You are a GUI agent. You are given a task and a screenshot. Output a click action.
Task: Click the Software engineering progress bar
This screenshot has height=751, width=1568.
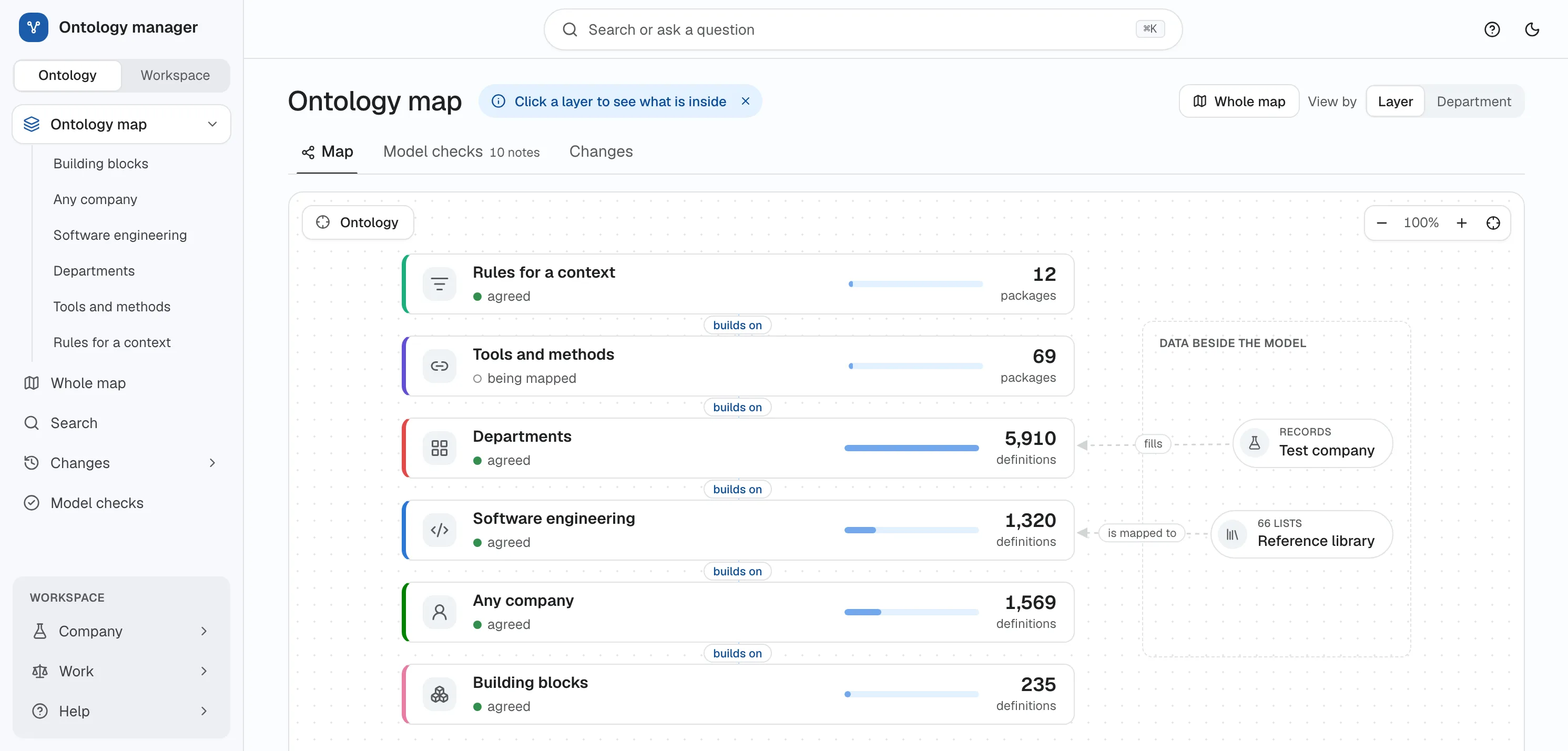point(911,530)
